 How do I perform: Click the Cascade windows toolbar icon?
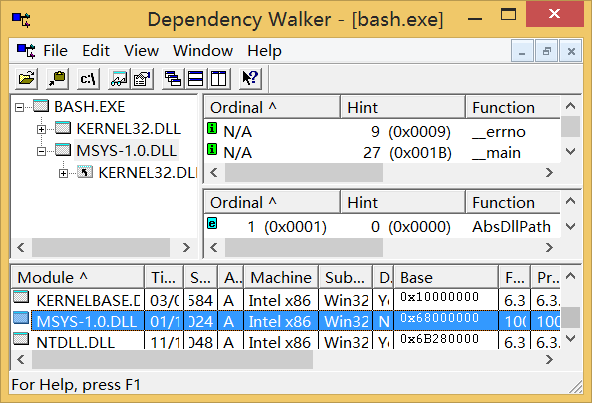coord(173,79)
